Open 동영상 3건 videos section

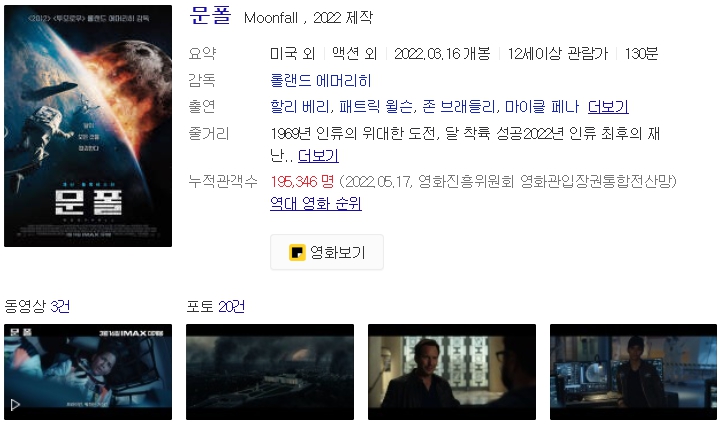tap(37, 306)
